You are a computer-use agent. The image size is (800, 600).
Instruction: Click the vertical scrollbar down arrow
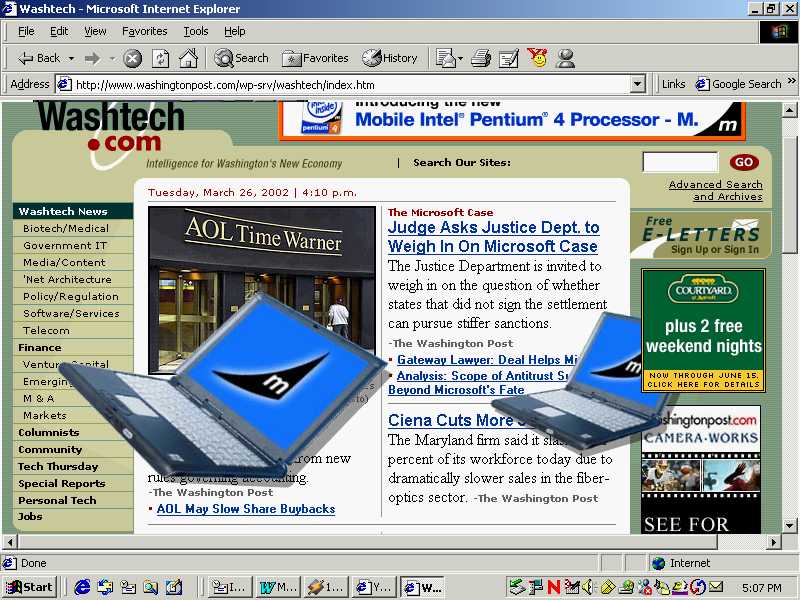(x=789, y=525)
